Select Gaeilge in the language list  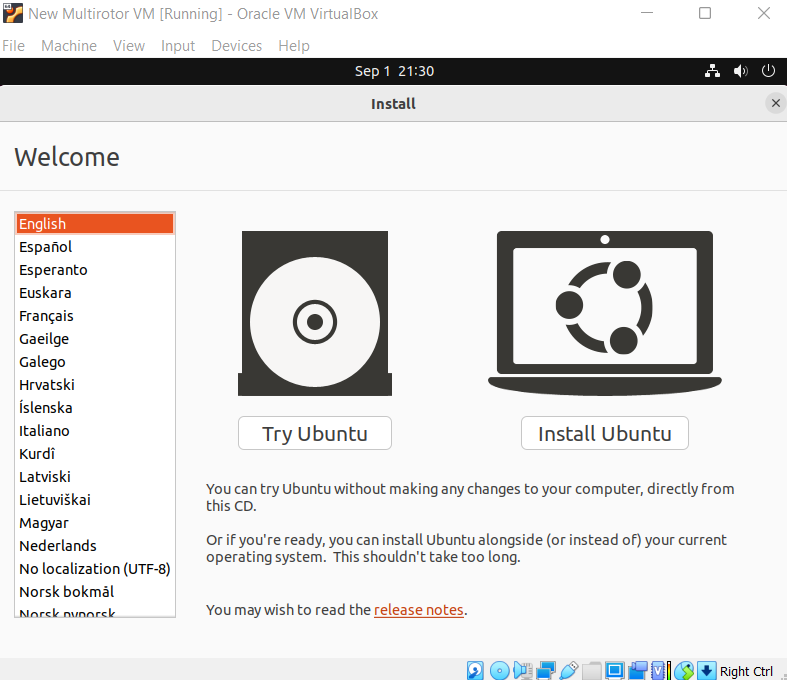click(95, 339)
